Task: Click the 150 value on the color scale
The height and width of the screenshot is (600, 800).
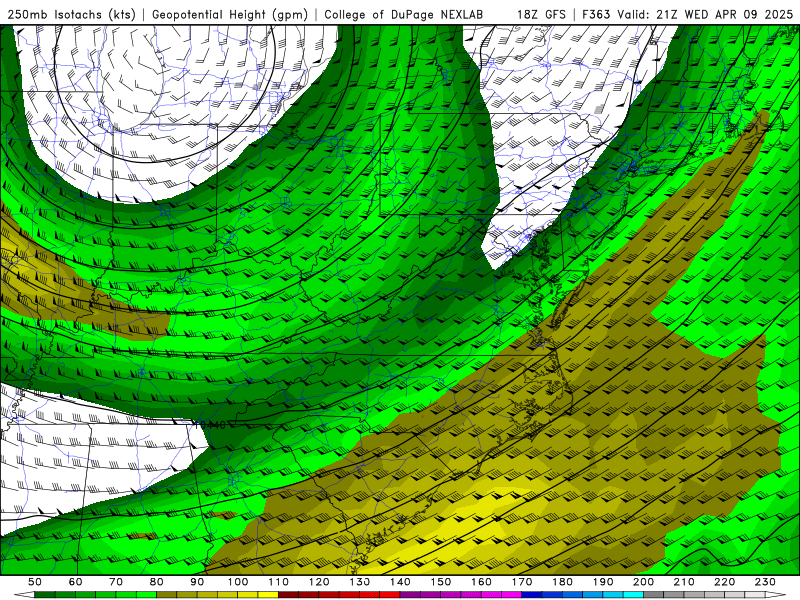Action: tap(441, 582)
